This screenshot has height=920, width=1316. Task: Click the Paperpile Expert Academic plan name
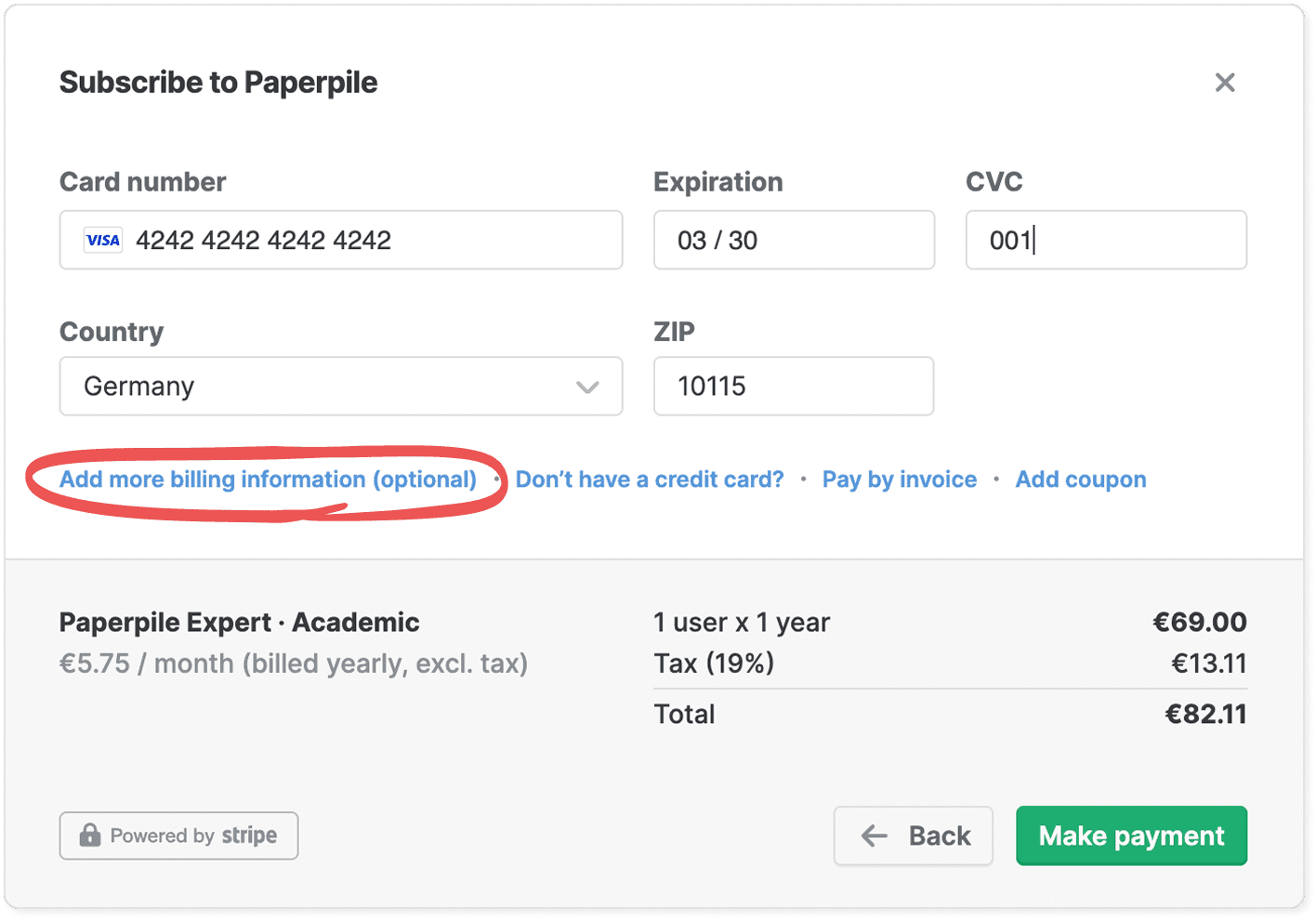click(x=239, y=622)
